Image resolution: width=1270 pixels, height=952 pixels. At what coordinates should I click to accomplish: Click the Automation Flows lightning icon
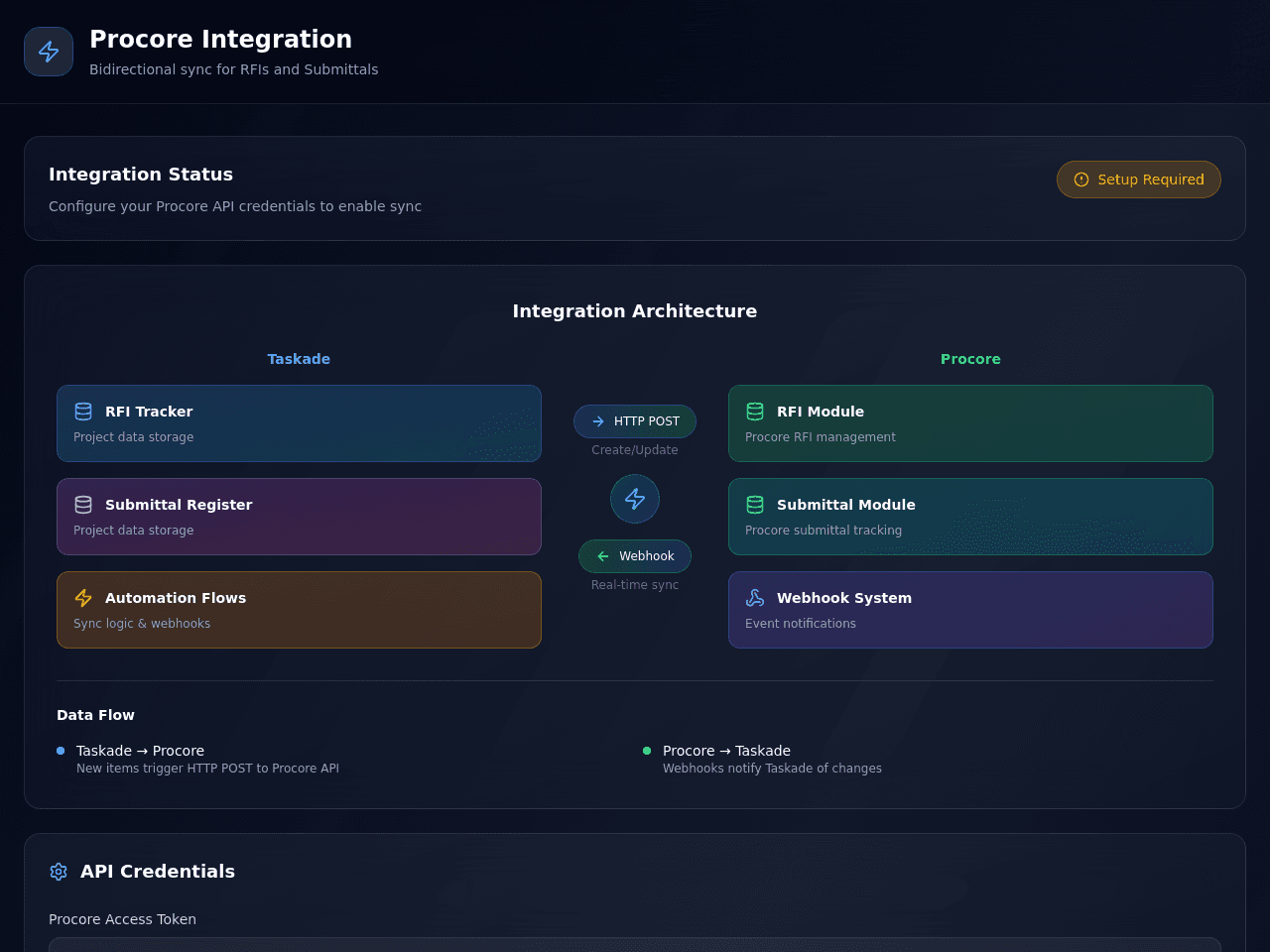(x=83, y=598)
